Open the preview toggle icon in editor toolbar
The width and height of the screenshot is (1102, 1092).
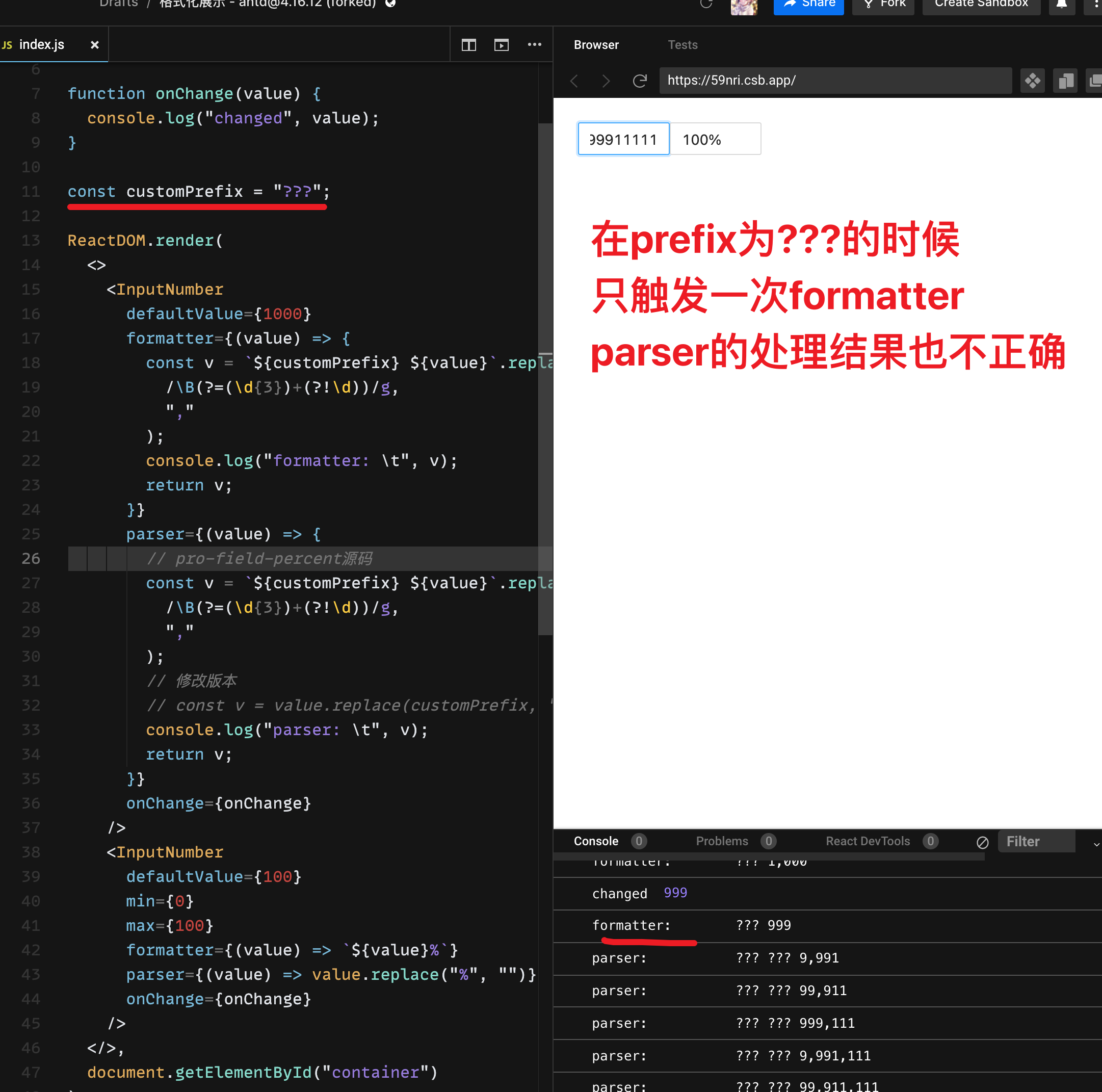502,45
